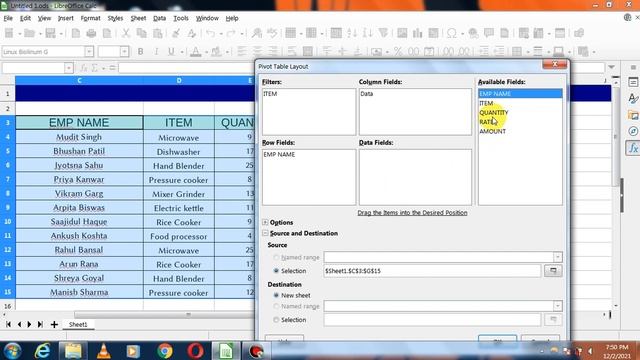The image size is (640, 360).
Task: Click the Italic formatting icon
Action: tap(156, 51)
